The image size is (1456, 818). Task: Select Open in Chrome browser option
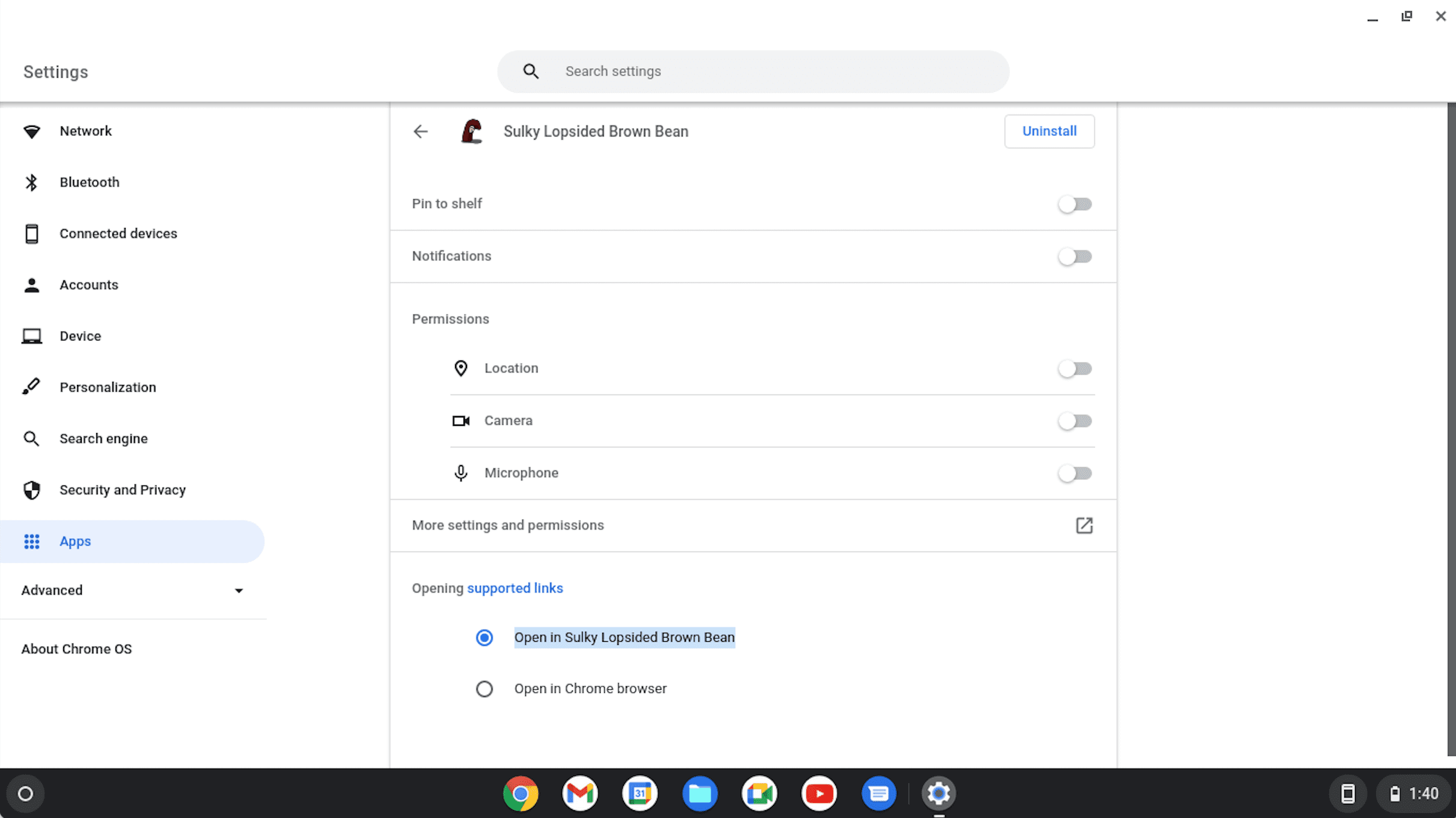pyautogui.click(x=484, y=688)
